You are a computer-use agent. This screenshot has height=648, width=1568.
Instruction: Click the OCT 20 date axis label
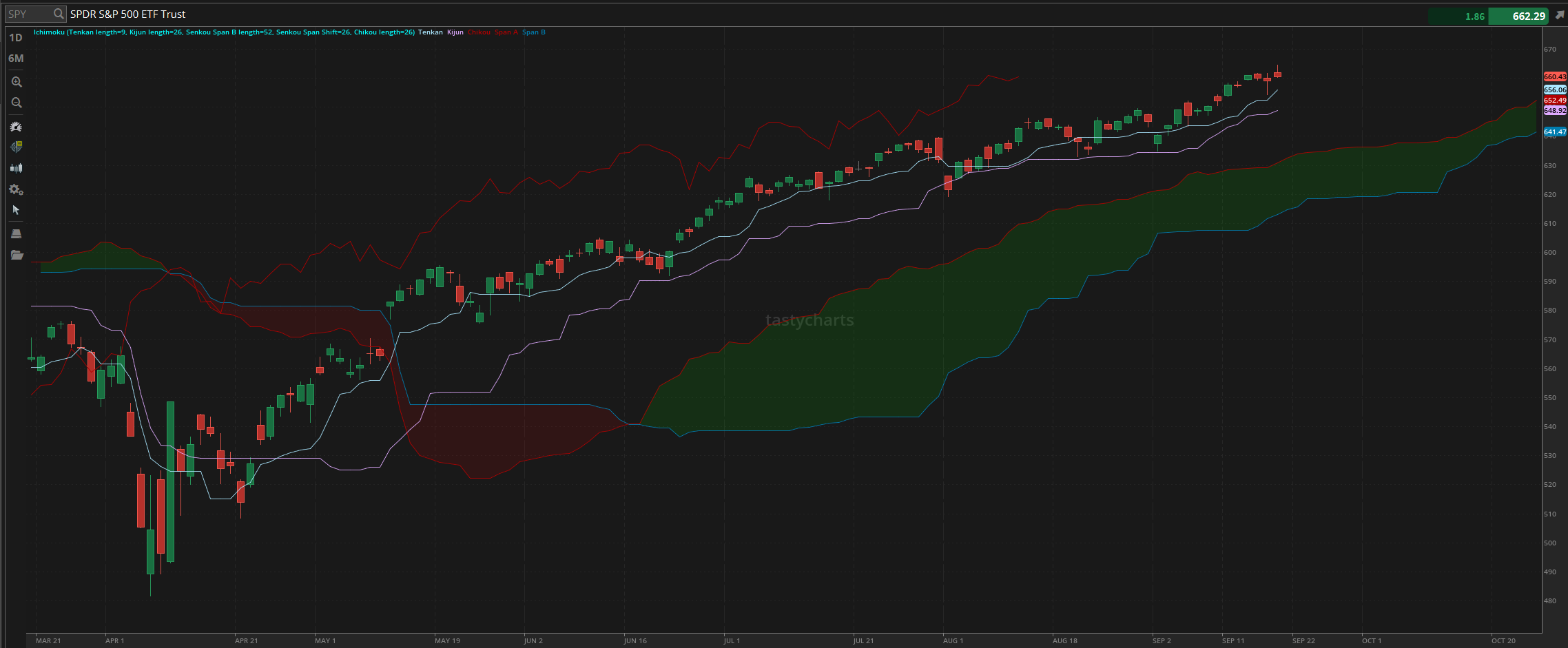click(x=1503, y=640)
